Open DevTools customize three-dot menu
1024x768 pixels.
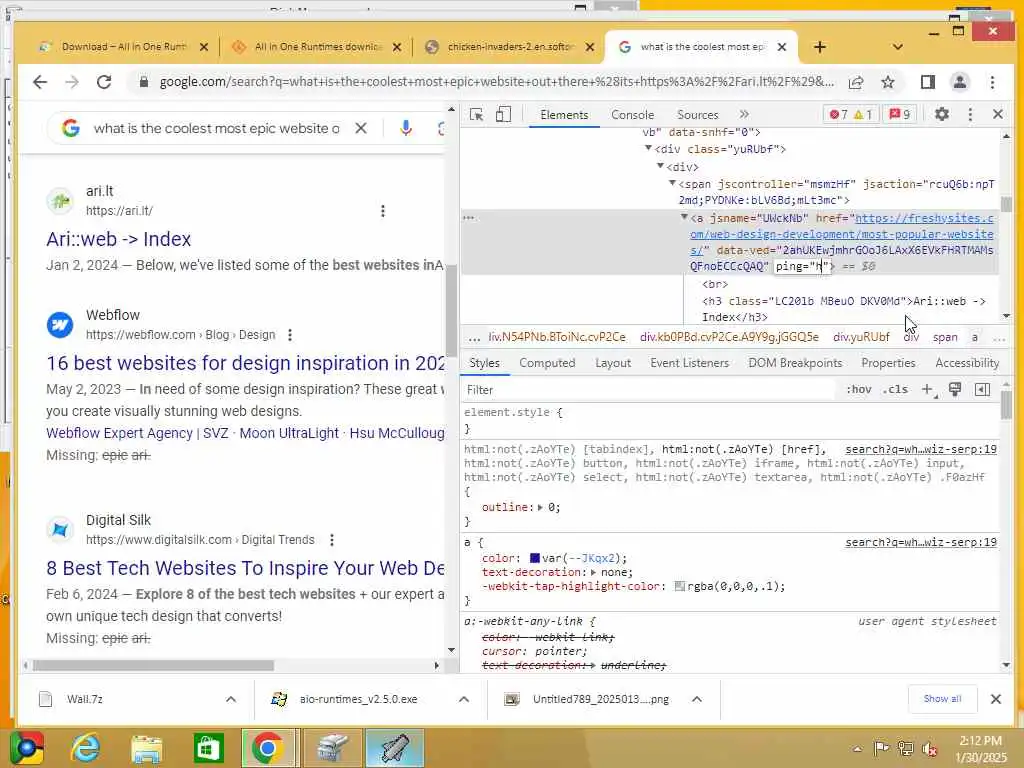[x=970, y=114]
